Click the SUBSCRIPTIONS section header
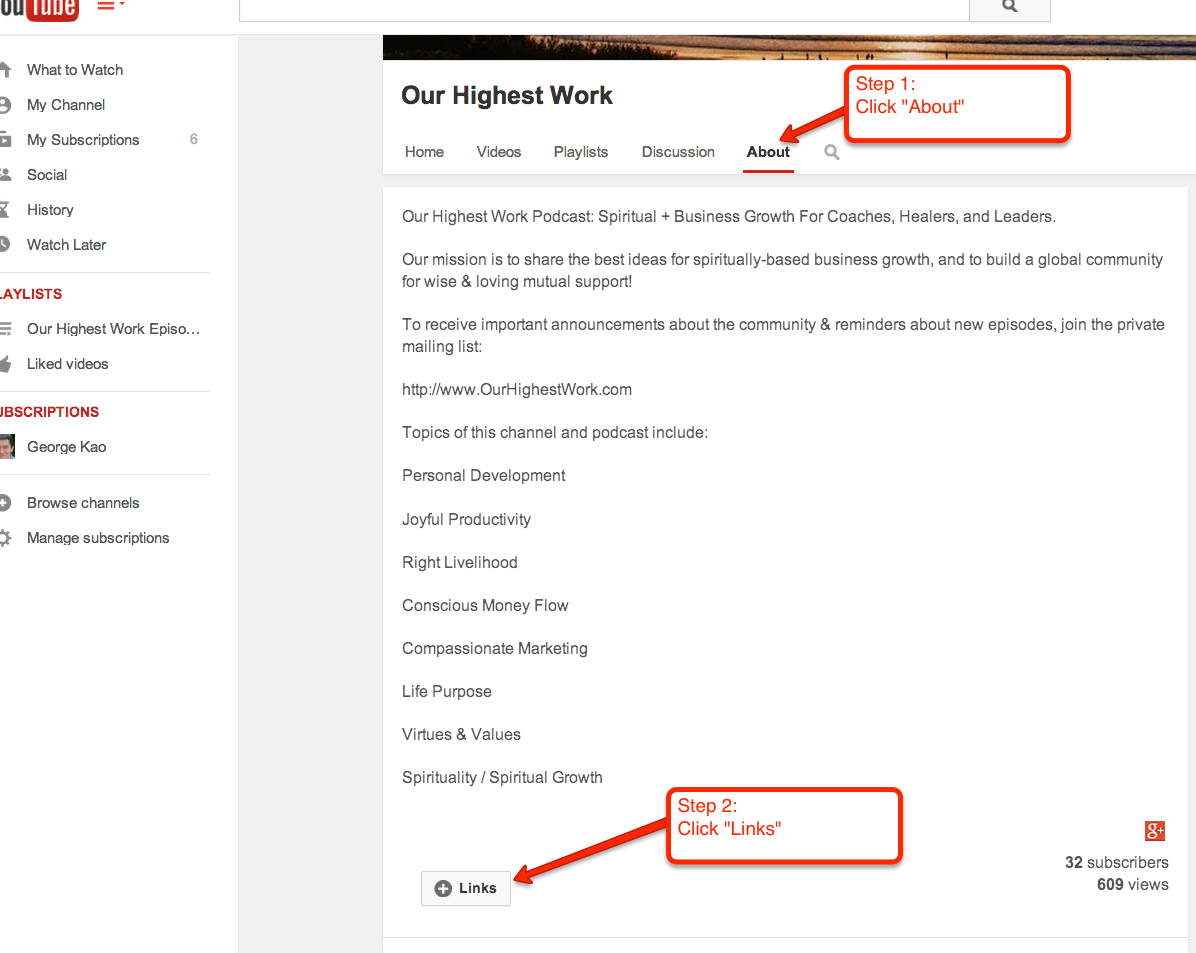 50,412
